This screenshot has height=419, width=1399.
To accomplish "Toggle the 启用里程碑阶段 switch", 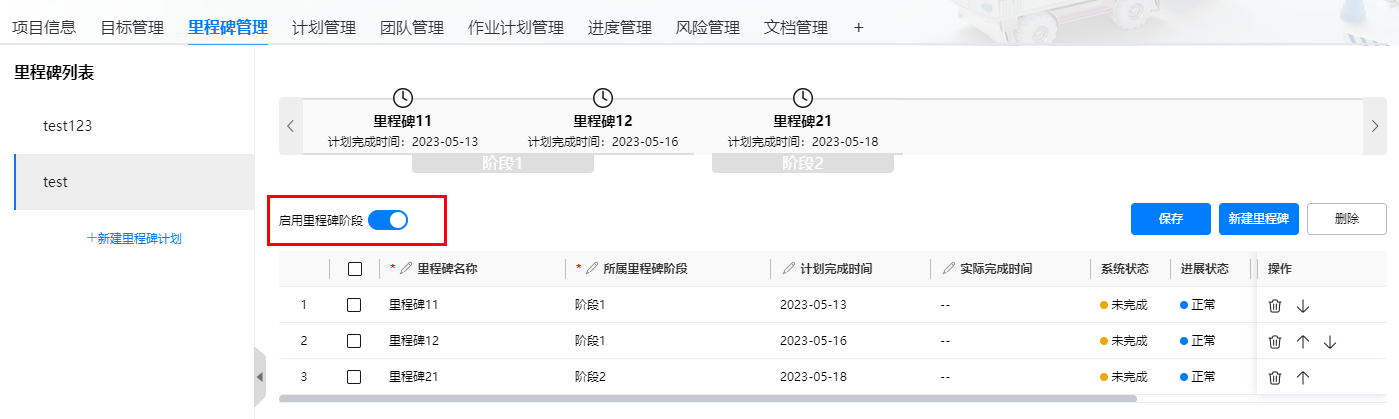I will tap(388, 220).
